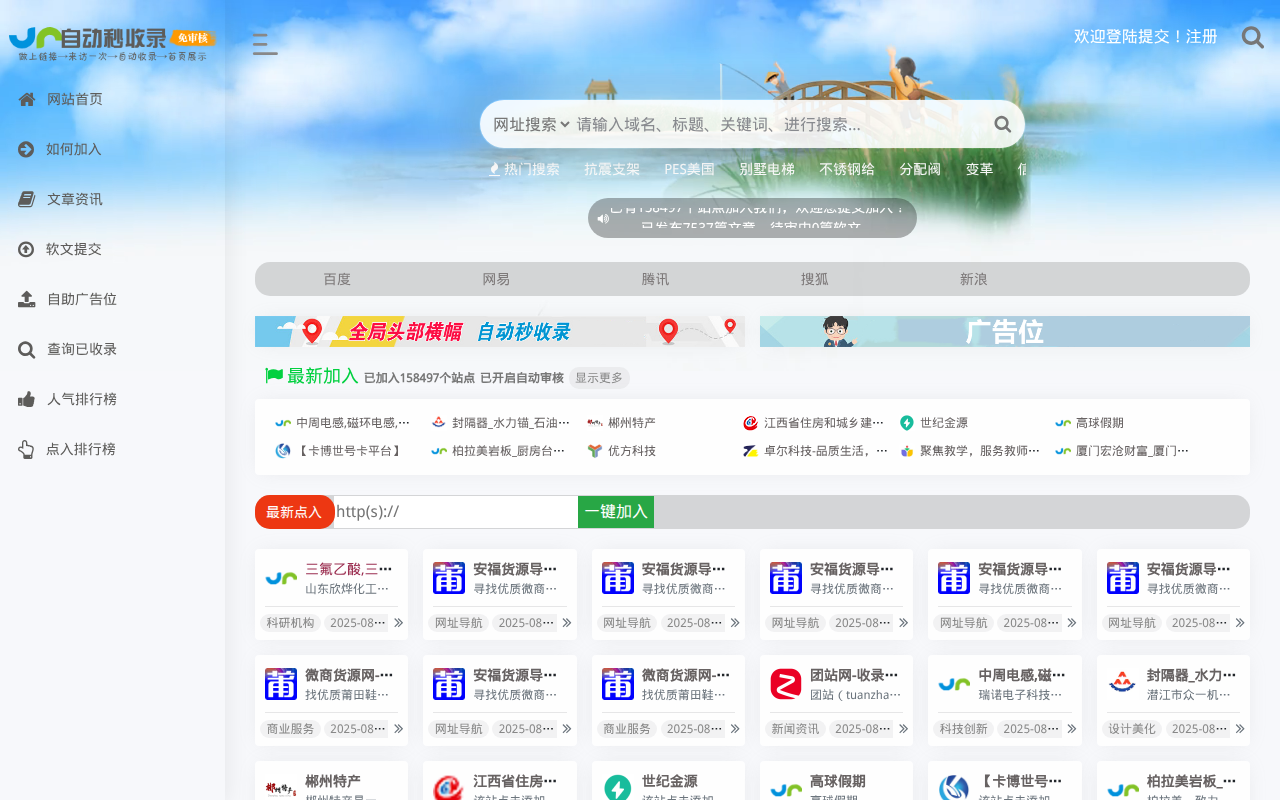Click the upload circle icon beside 软文提交

click(26, 249)
